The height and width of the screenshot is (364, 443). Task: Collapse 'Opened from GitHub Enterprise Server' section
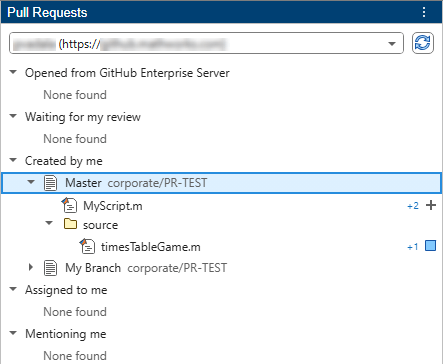click(x=13, y=72)
